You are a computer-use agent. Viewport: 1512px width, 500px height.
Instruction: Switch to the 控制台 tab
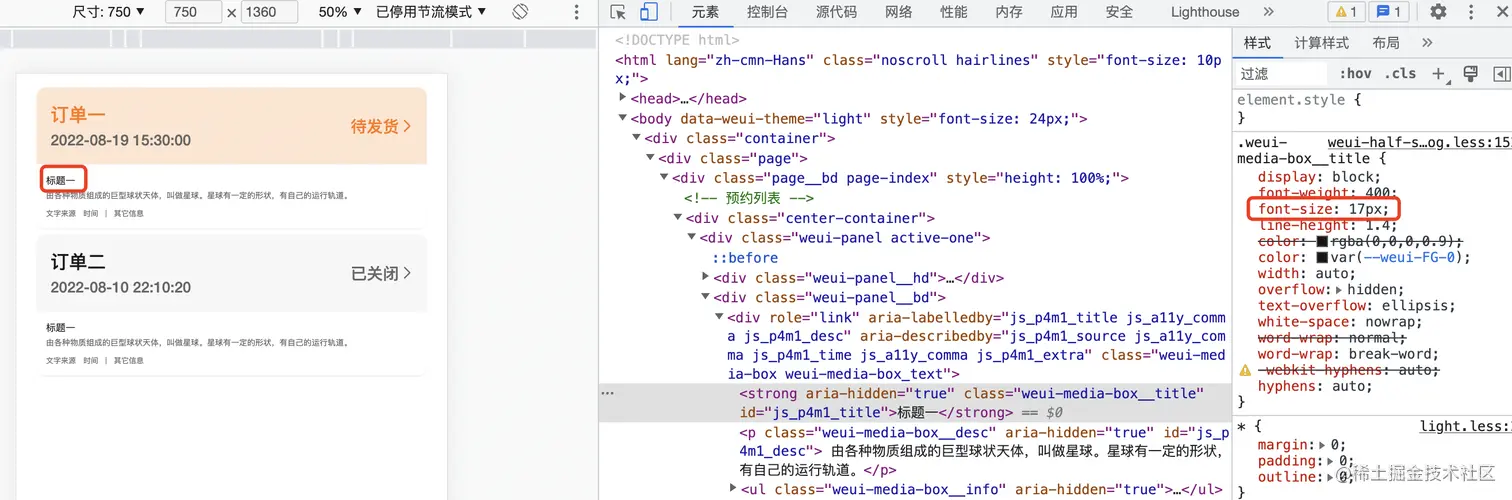point(767,12)
